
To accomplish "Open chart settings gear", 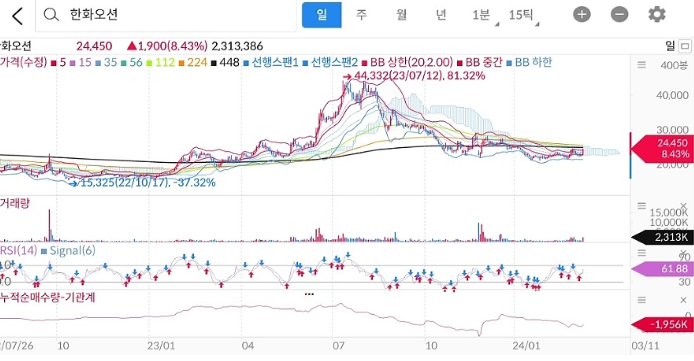I will click(x=657, y=15).
